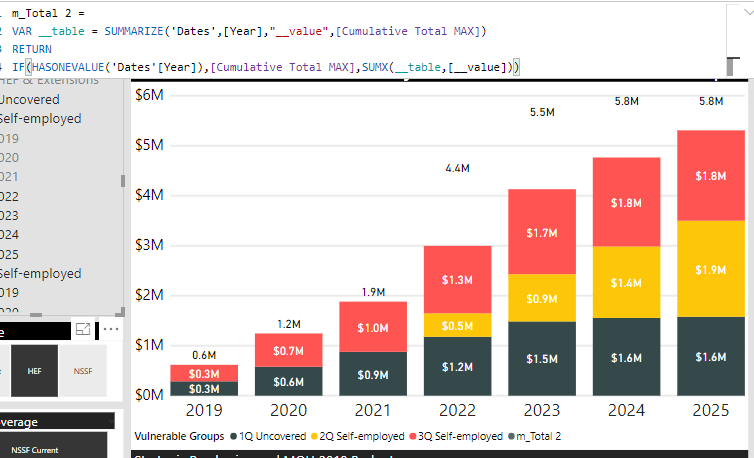This screenshot has width=754, height=458.
Task: Click the 'm_Total 2 =' measure name line
Action: [x=48, y=13]
